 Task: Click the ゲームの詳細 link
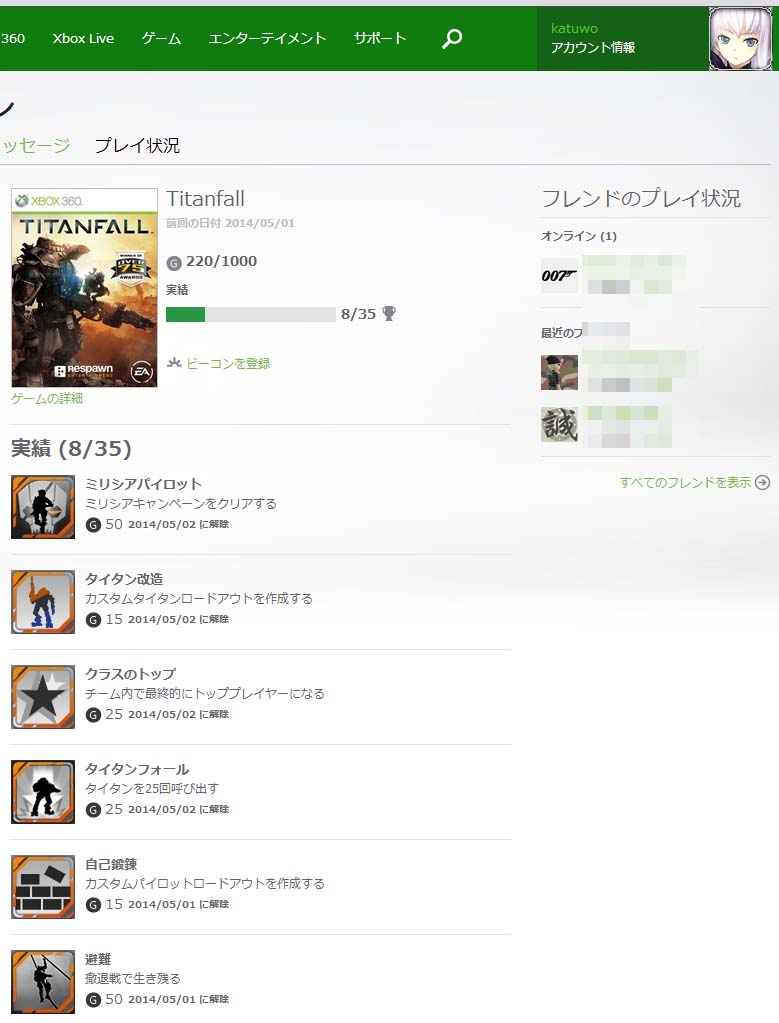tap(47, 399)
